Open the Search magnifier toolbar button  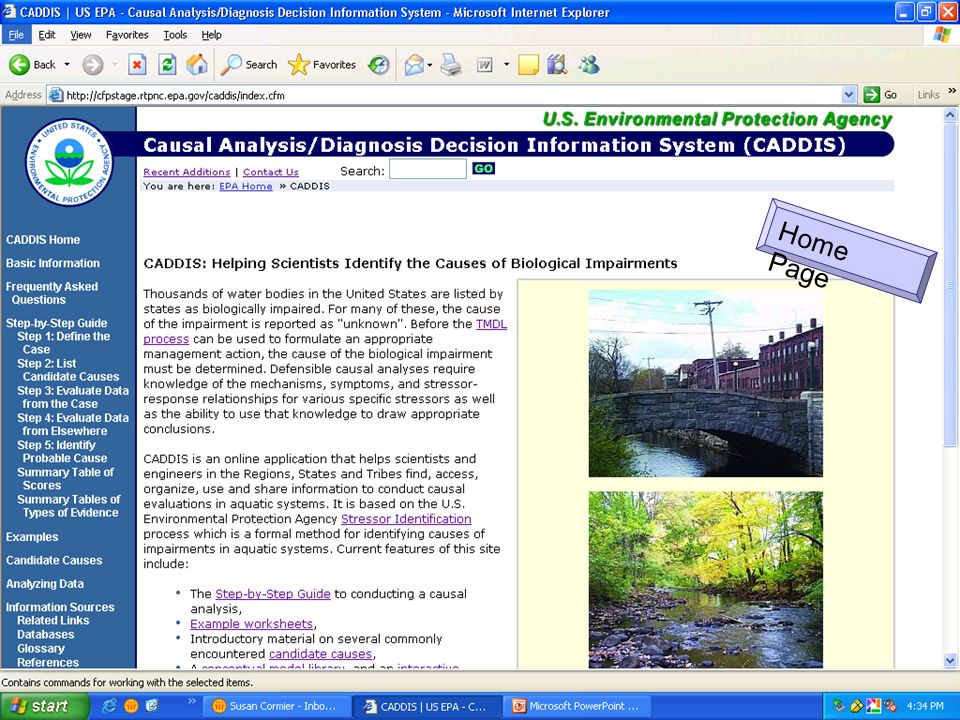pyautogui.click(x=249, y=64)
